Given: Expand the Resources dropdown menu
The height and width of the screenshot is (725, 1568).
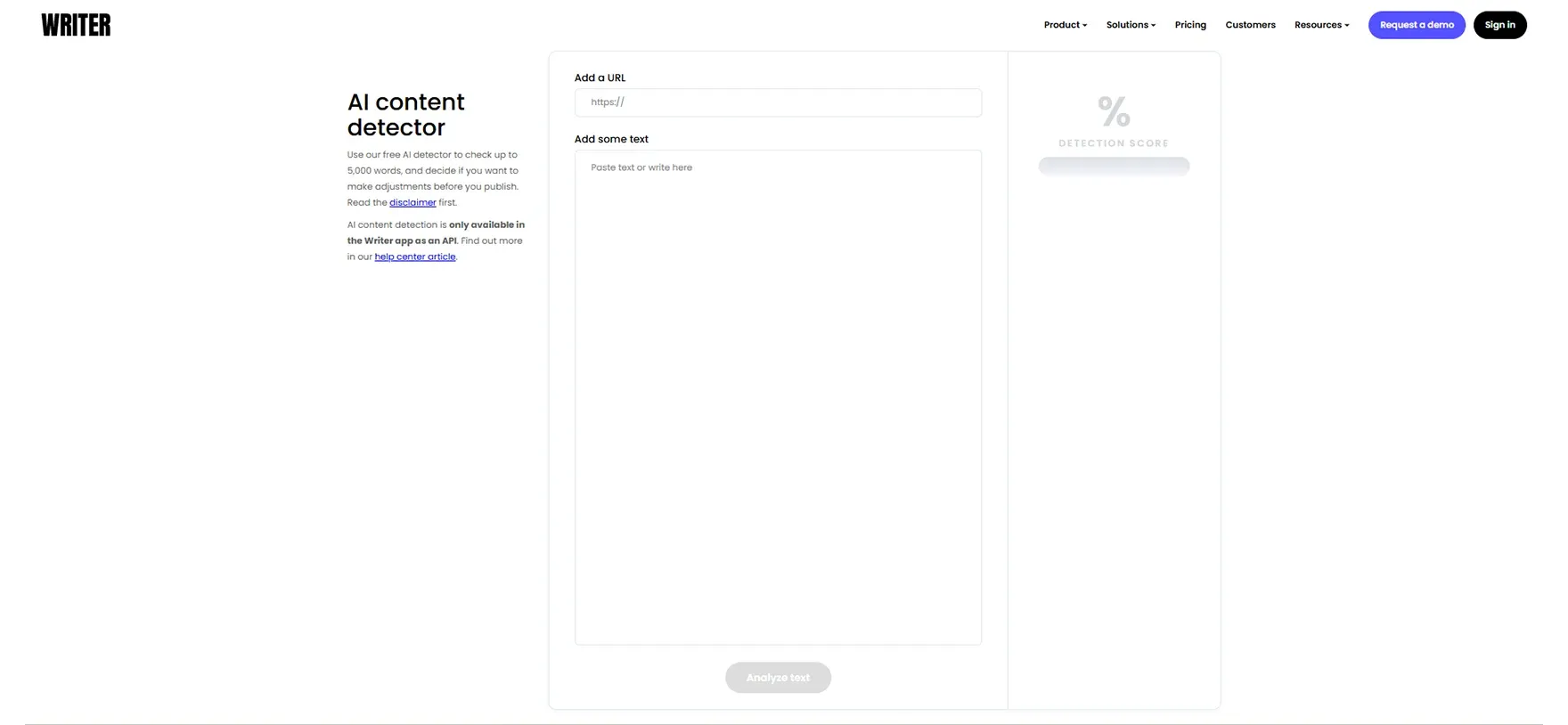Looking at the screenshot, I should [1321, 25].
